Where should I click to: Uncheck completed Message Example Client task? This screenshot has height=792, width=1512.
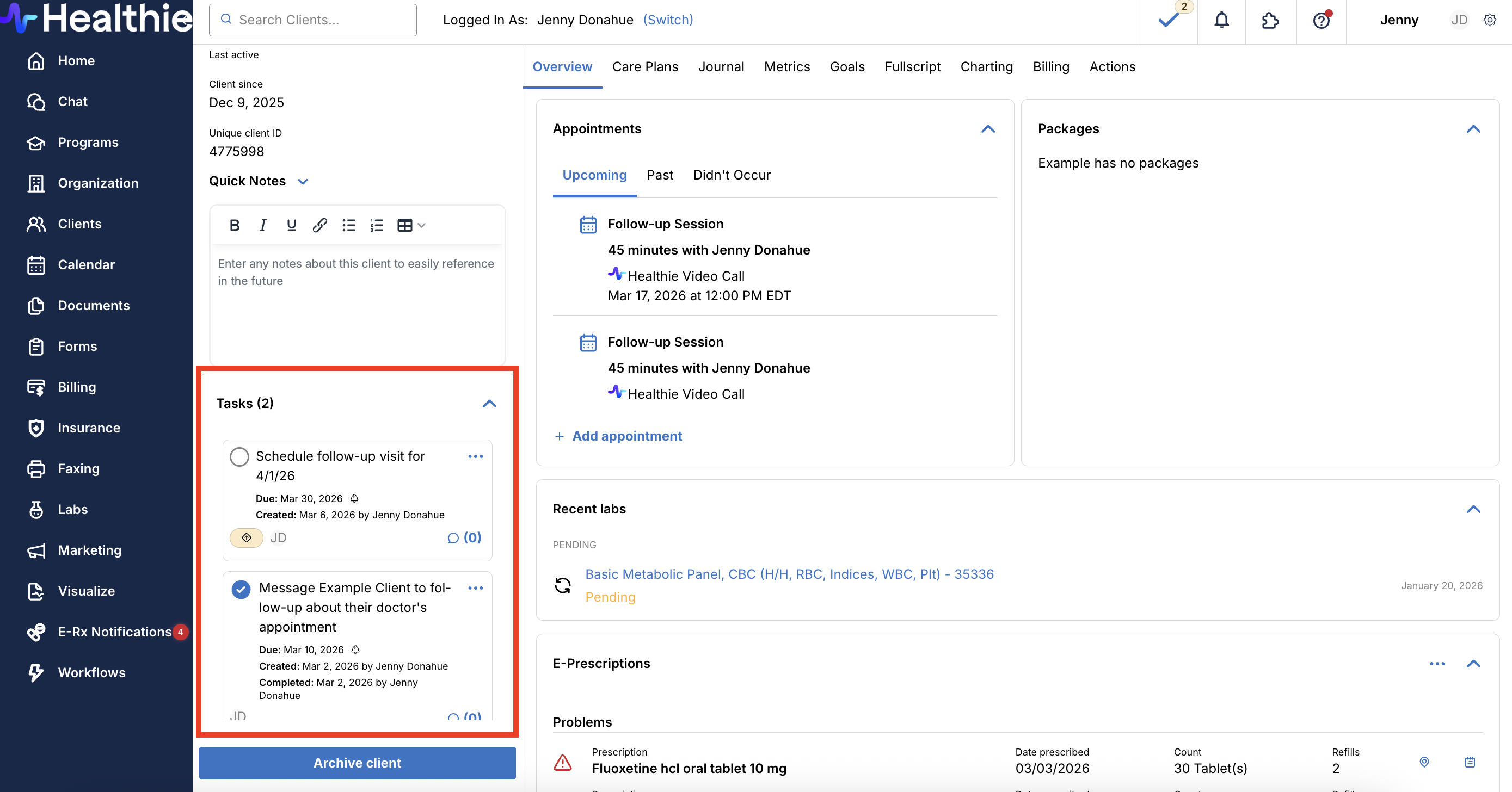tap(241, 589)
